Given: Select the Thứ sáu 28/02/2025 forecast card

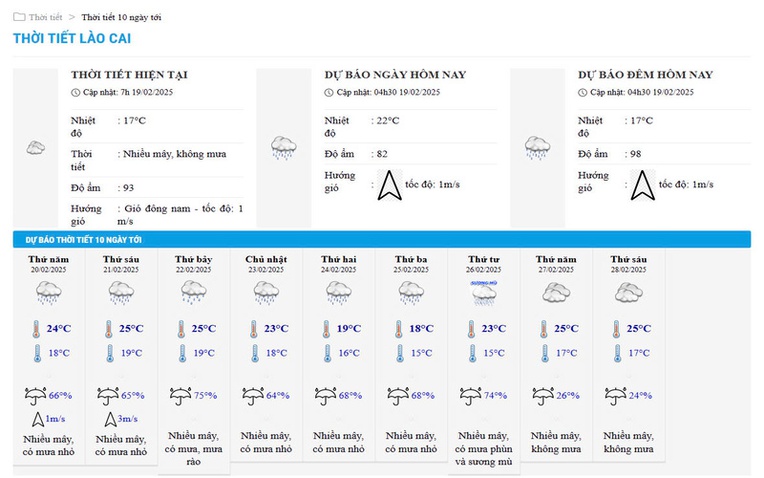Looking at the screenshot, I should point(629,355).
